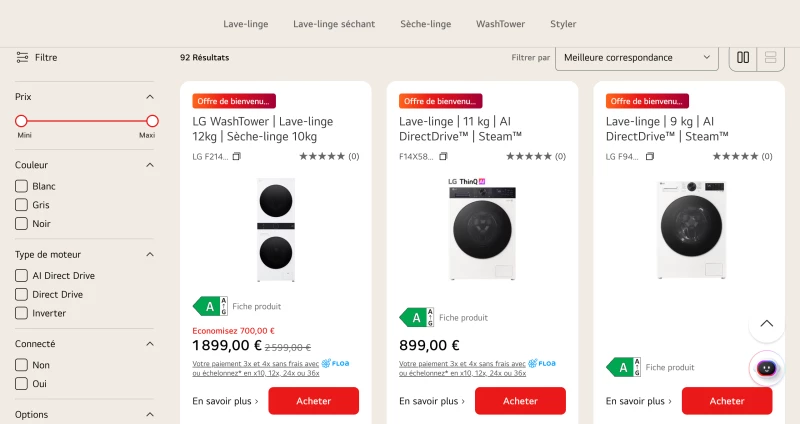Click the back-to-top arrow button
This screenshot has height=424, width=800.
[x=766, y=323]
